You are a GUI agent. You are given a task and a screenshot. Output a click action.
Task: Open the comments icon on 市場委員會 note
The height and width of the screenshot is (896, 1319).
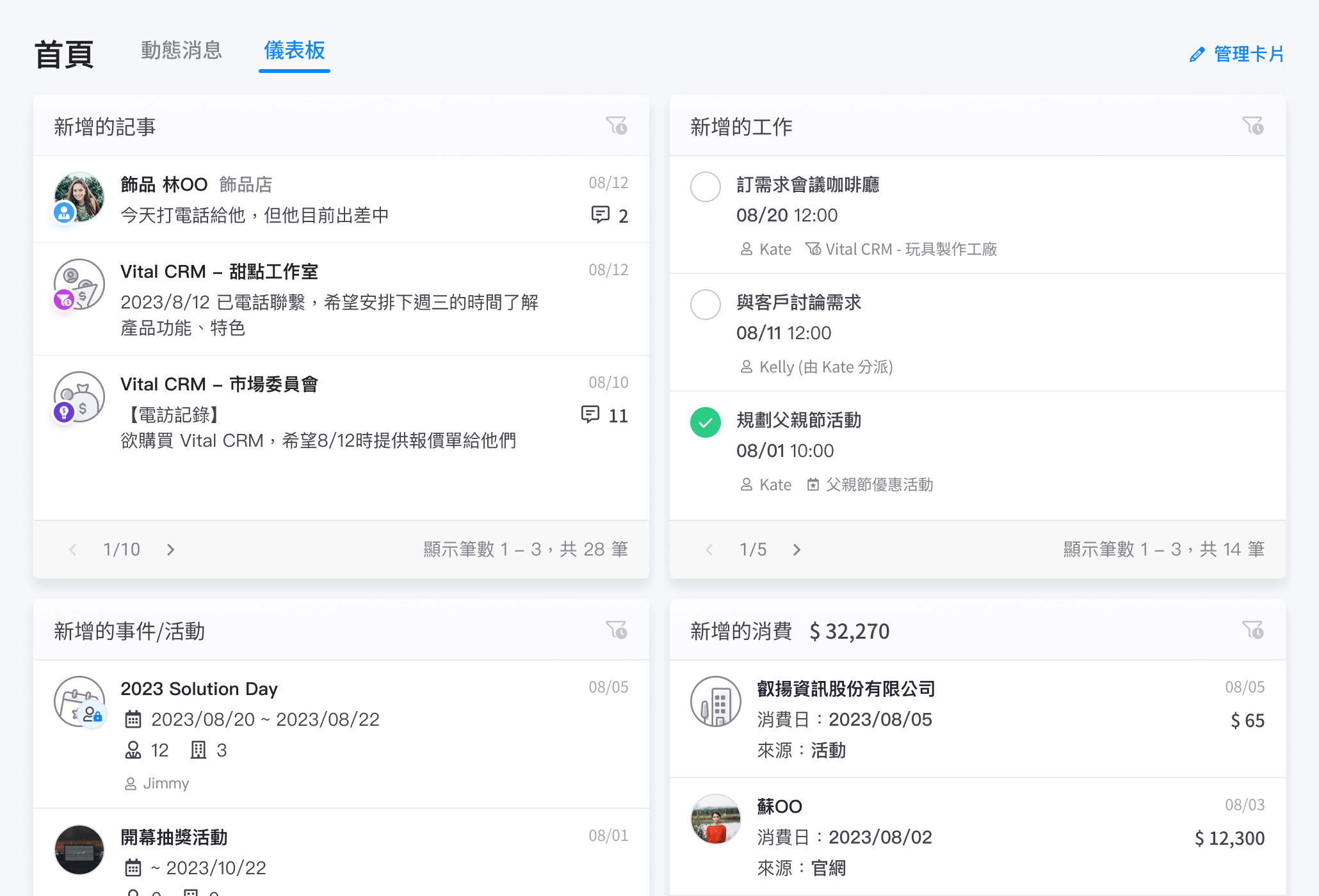pyautogui.click(x=590, y=414)
